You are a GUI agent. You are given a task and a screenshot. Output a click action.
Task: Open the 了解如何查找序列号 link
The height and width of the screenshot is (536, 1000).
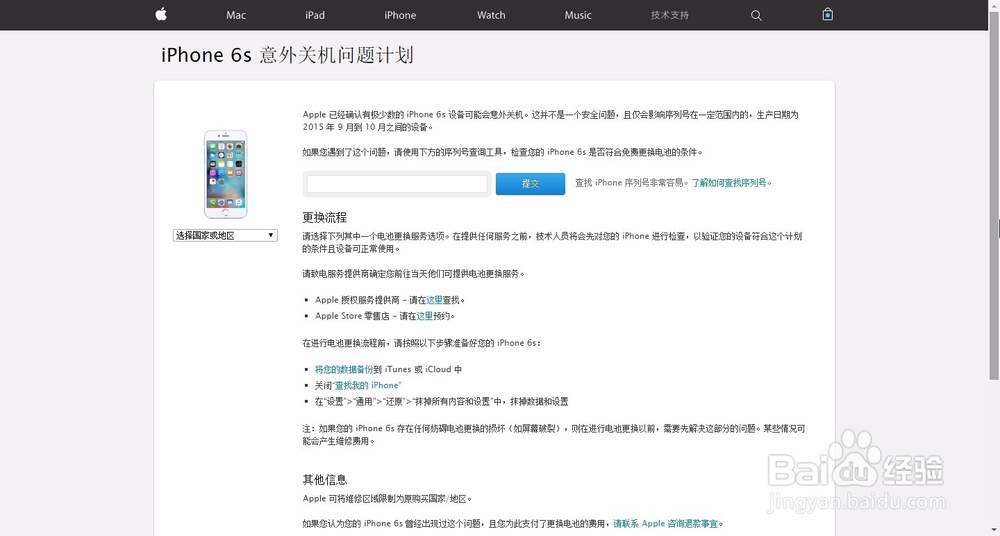click(729, 182)
